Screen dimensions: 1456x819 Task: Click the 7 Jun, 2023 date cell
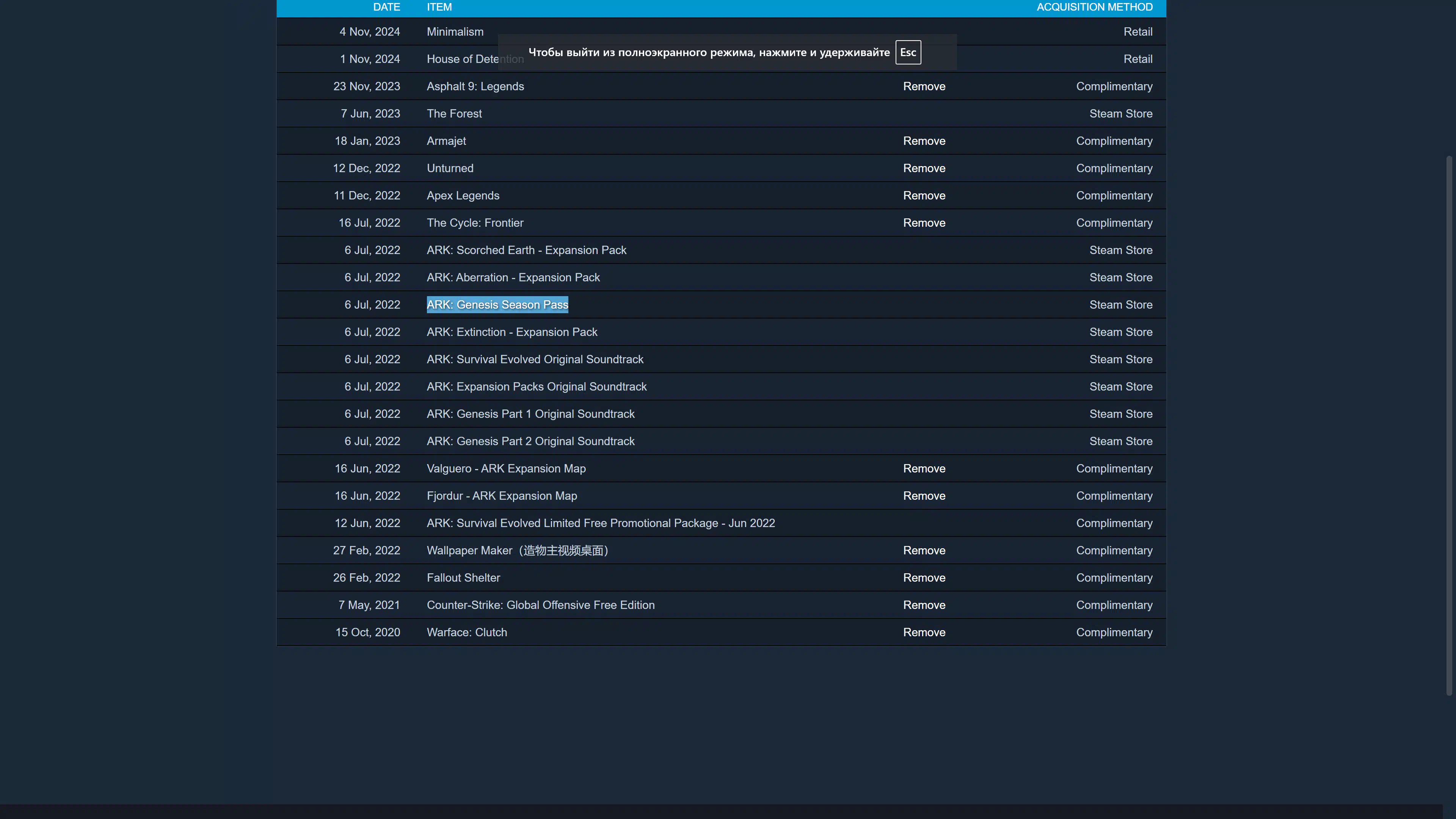pyautogui.click(x=370, y=114)
